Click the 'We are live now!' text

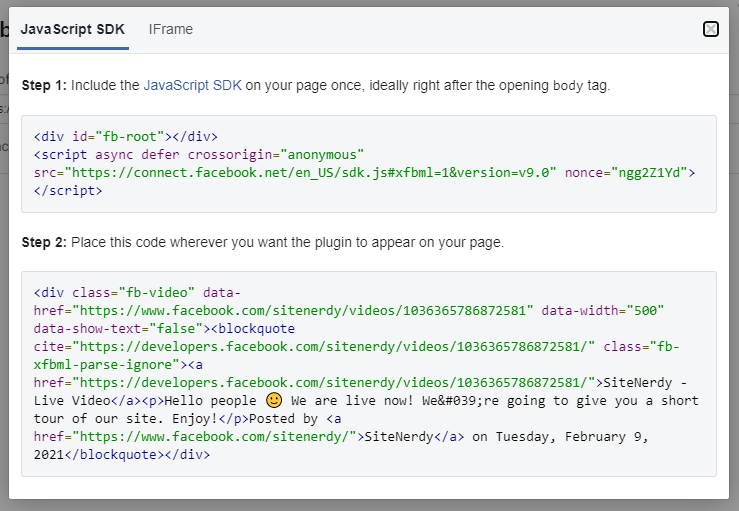point(352,401)
